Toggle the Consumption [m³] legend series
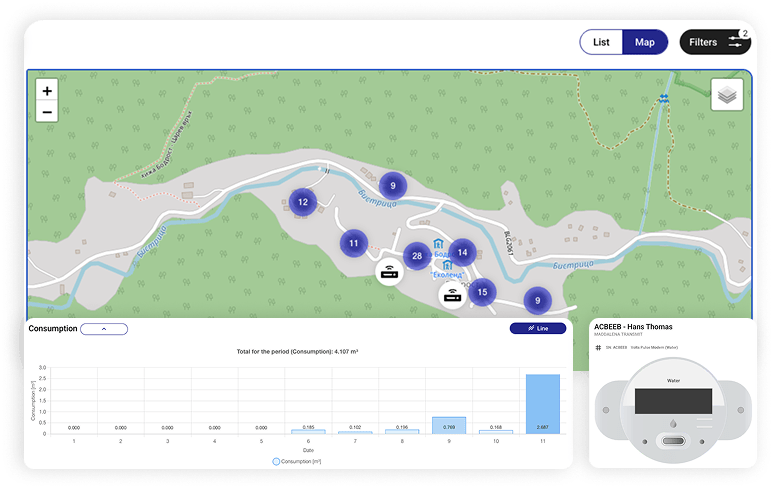Screen dimensions: 773x489 click(x=297, y=461)
